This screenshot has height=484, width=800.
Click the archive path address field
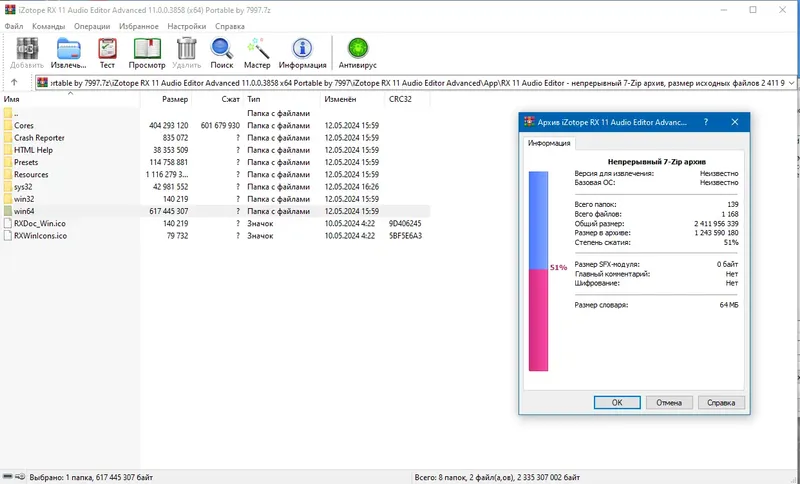click(415, 83)
